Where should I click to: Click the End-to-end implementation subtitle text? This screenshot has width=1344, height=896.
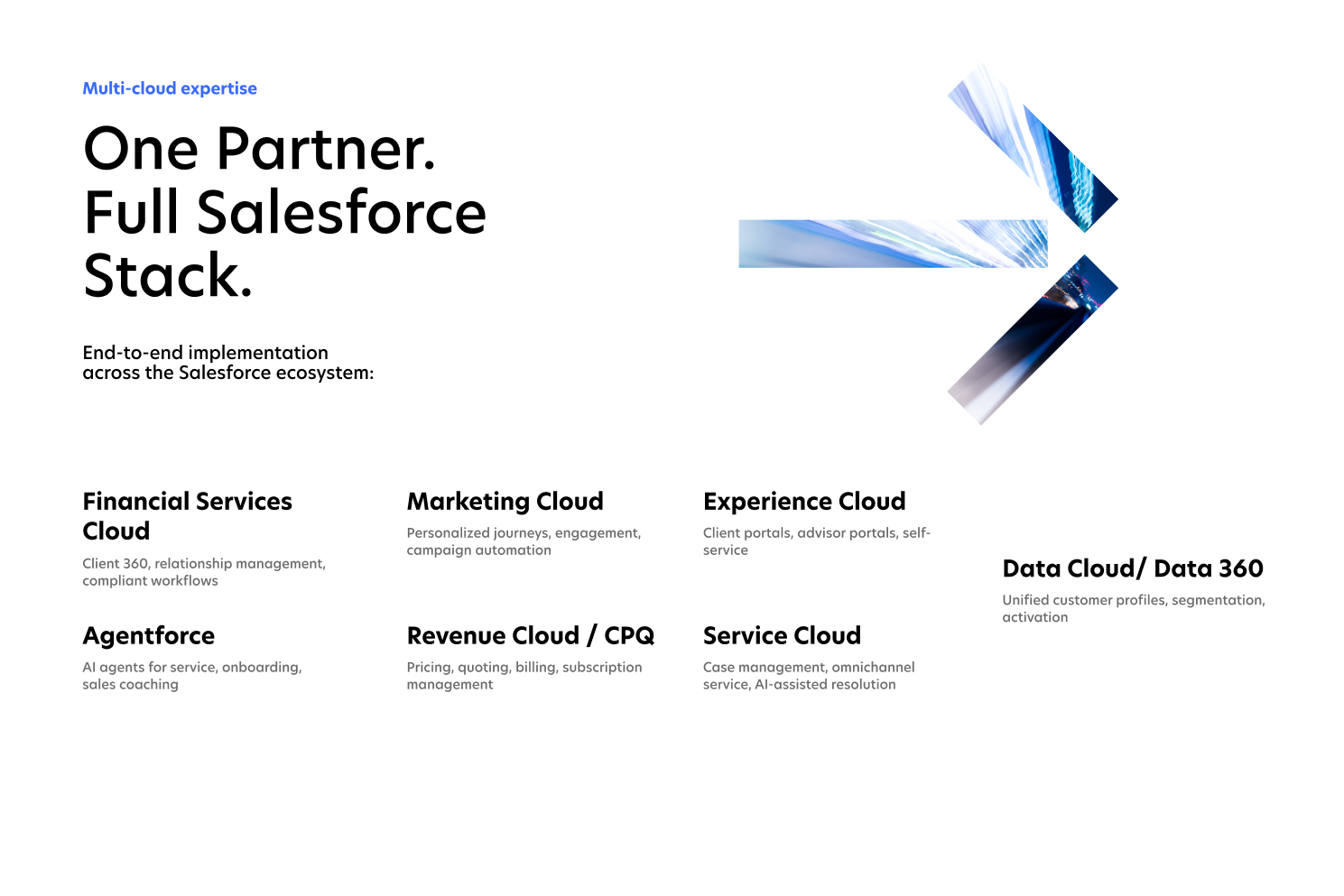point(227,363)
